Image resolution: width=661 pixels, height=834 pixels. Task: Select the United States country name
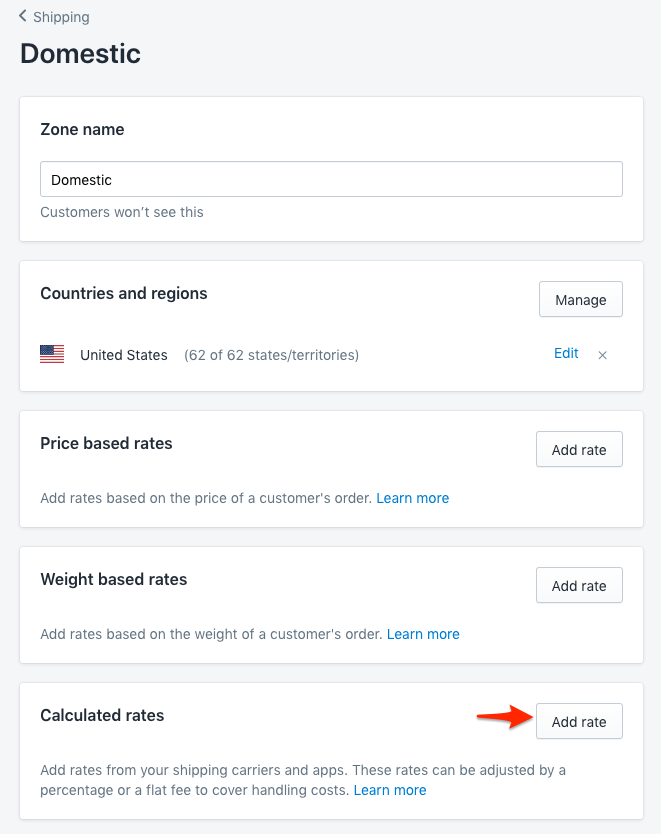click(124, 355)
